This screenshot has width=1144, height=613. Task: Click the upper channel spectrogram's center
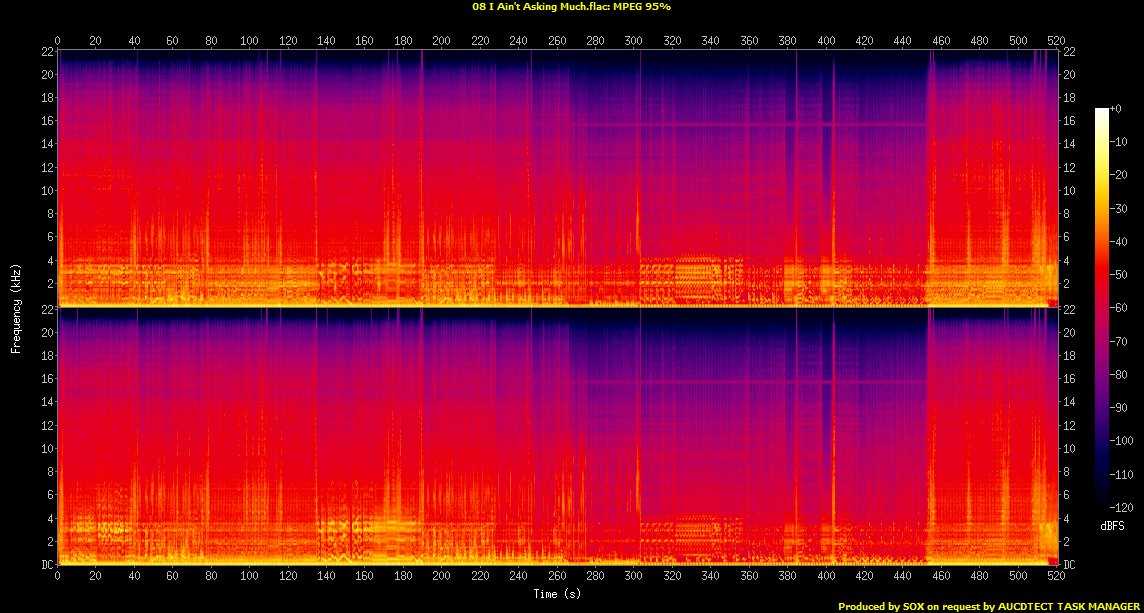click(x=557, y=177)
